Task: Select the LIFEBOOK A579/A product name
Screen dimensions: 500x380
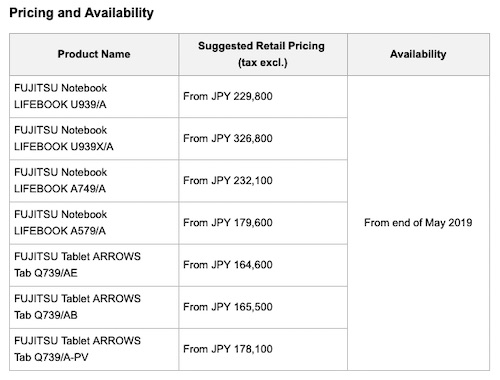Action: (x=60, y=222)
